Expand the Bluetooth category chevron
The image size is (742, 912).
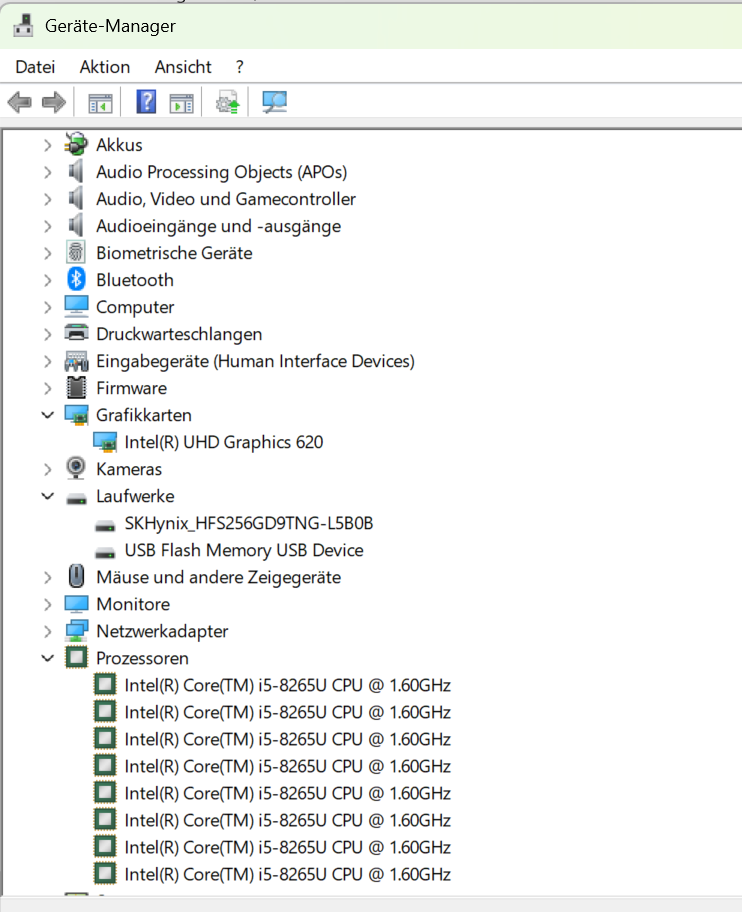pyautogui.click(x=47, y=280)
